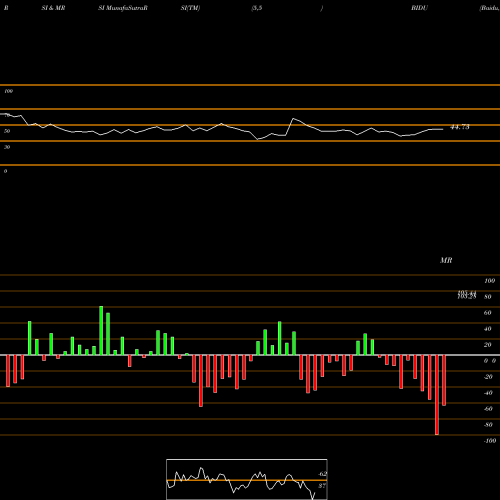Screen dimensions: 500x500
Task: Click the 'SI & MR' header text
Action: (x=53, y=8)
